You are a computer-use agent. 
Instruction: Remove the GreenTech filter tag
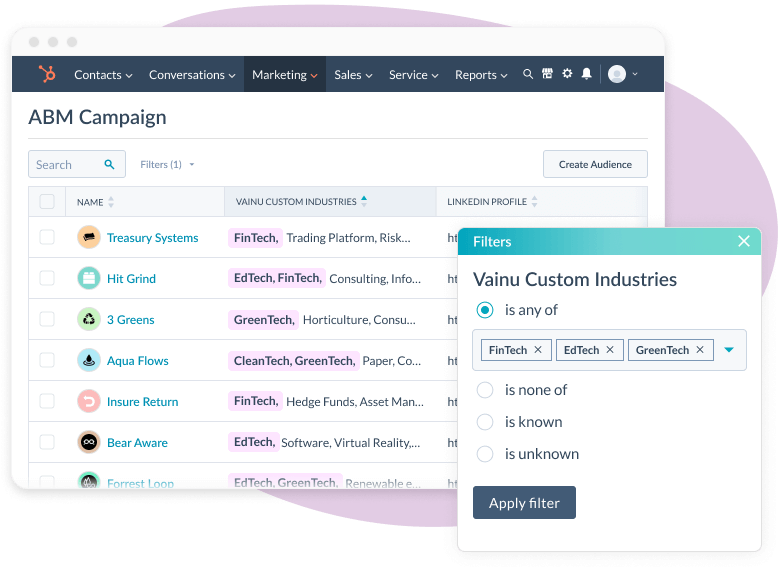[700, 350]
